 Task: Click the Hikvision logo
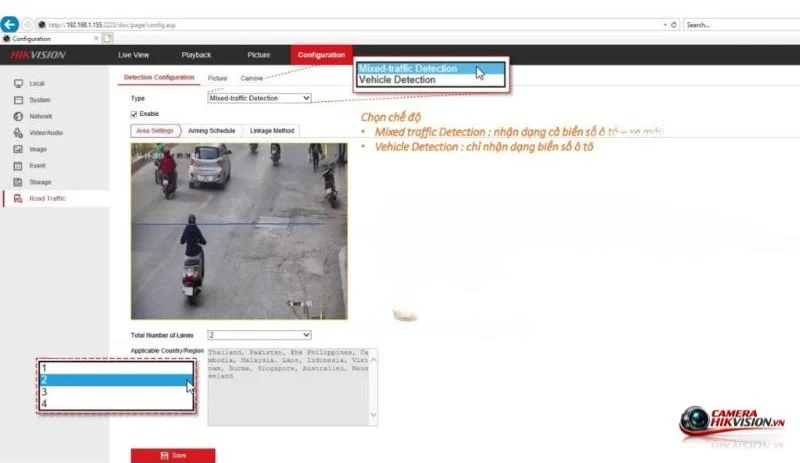38,55
